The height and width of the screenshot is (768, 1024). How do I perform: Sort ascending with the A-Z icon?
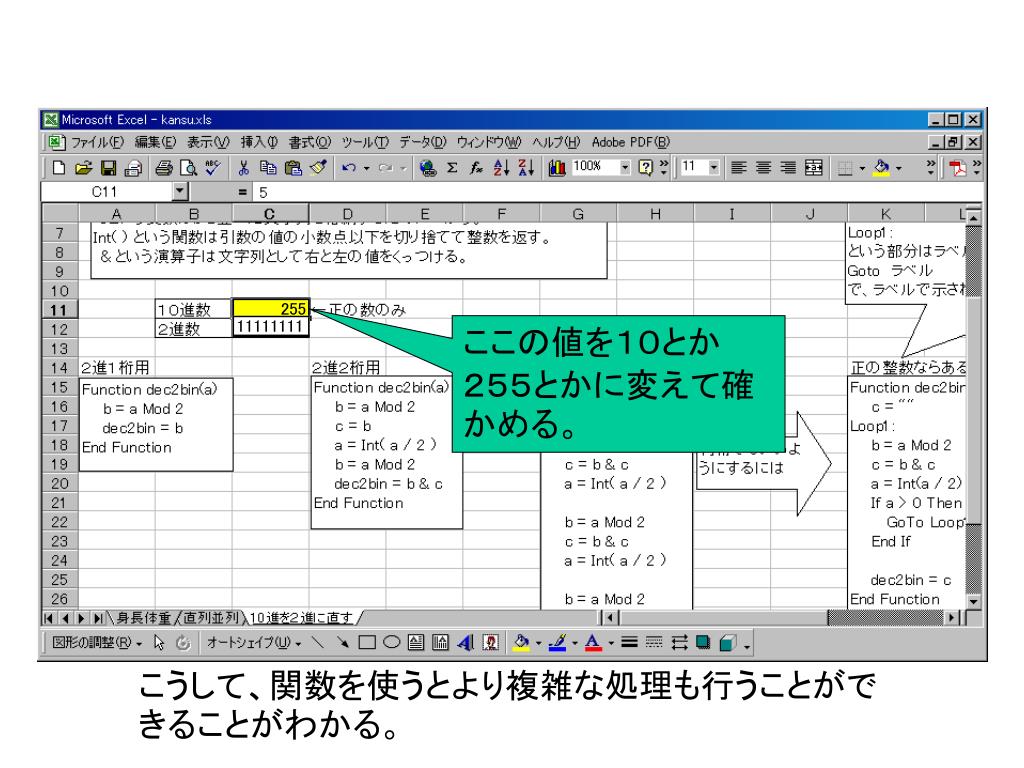click(502, 168)
